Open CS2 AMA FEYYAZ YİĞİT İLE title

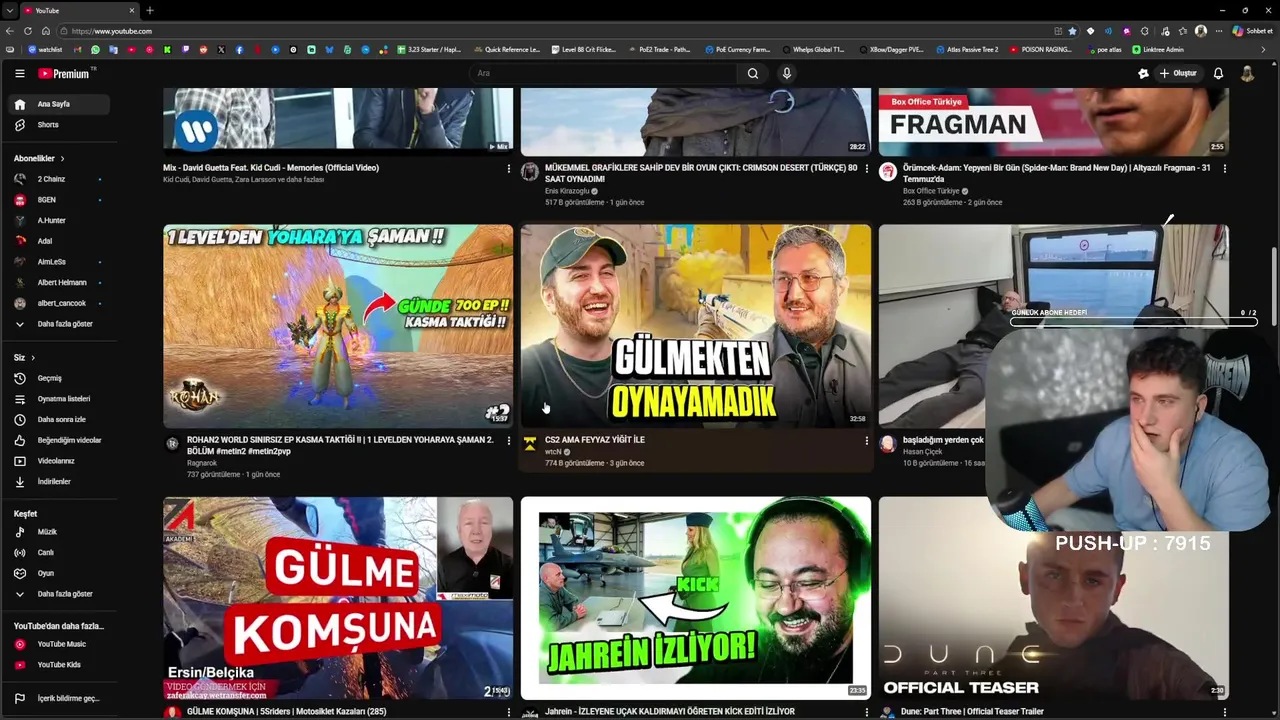pyautogui.click(x=595, y=440)
